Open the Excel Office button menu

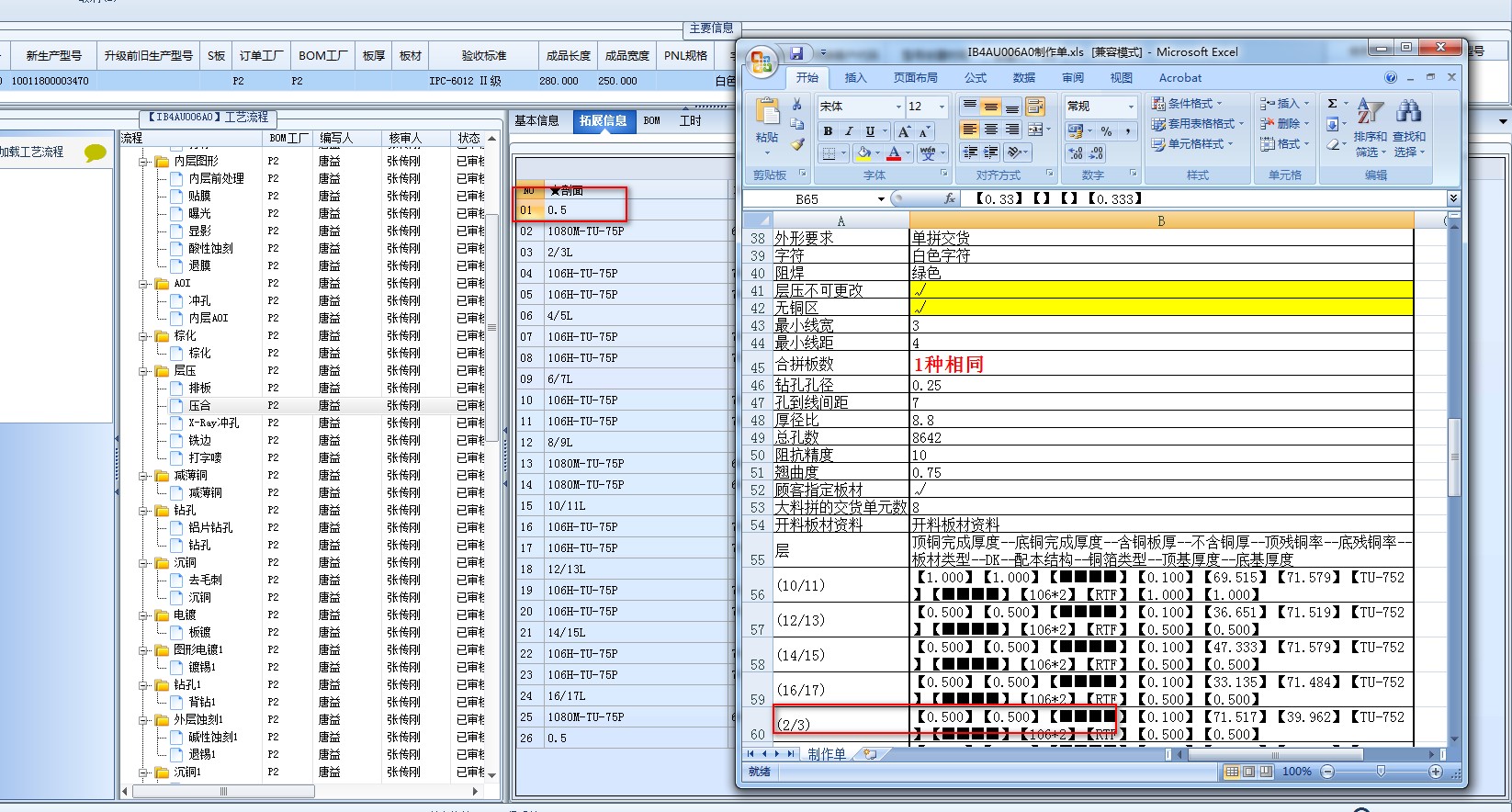762,62
